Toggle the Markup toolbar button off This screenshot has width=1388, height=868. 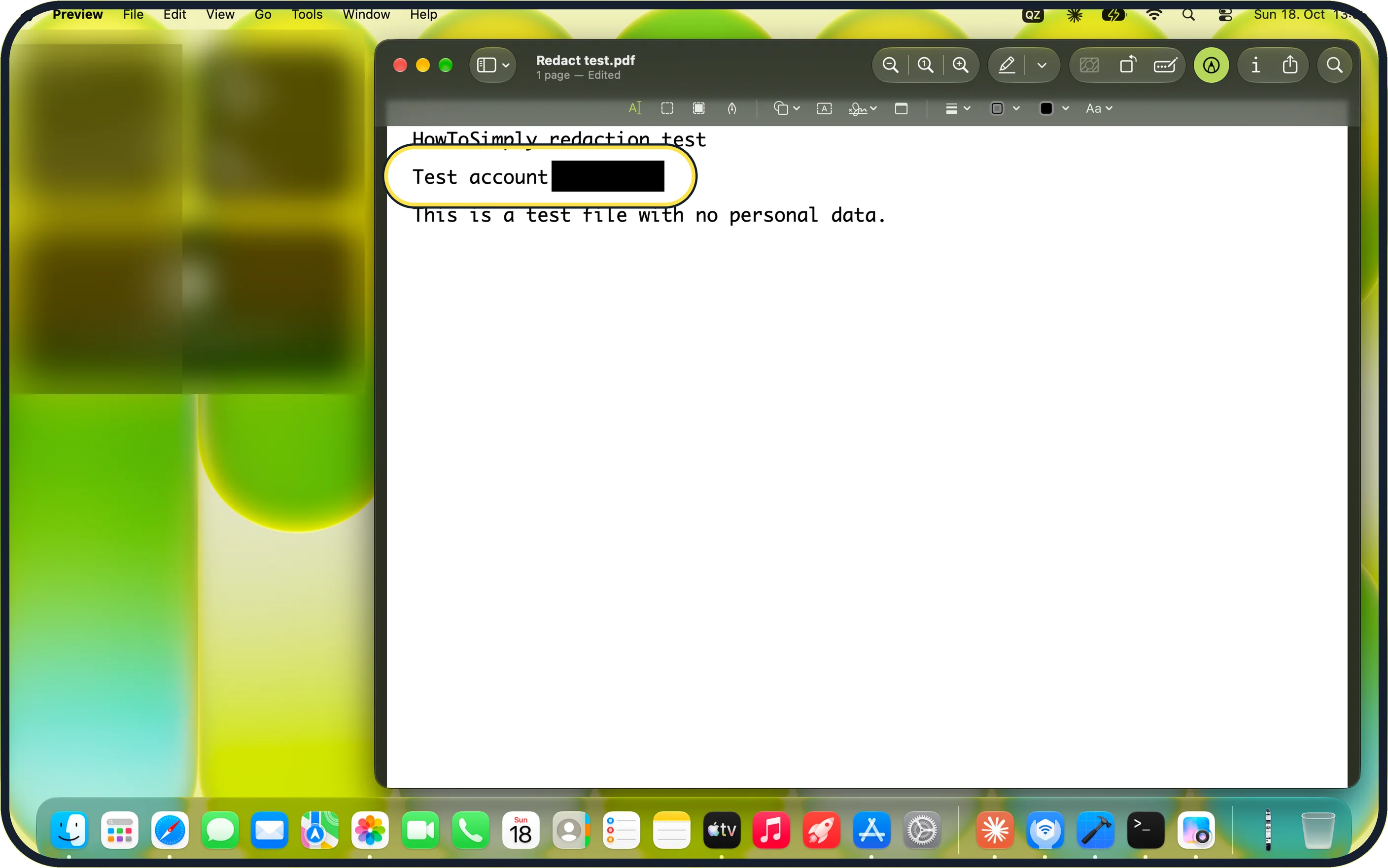(1211, 65)
